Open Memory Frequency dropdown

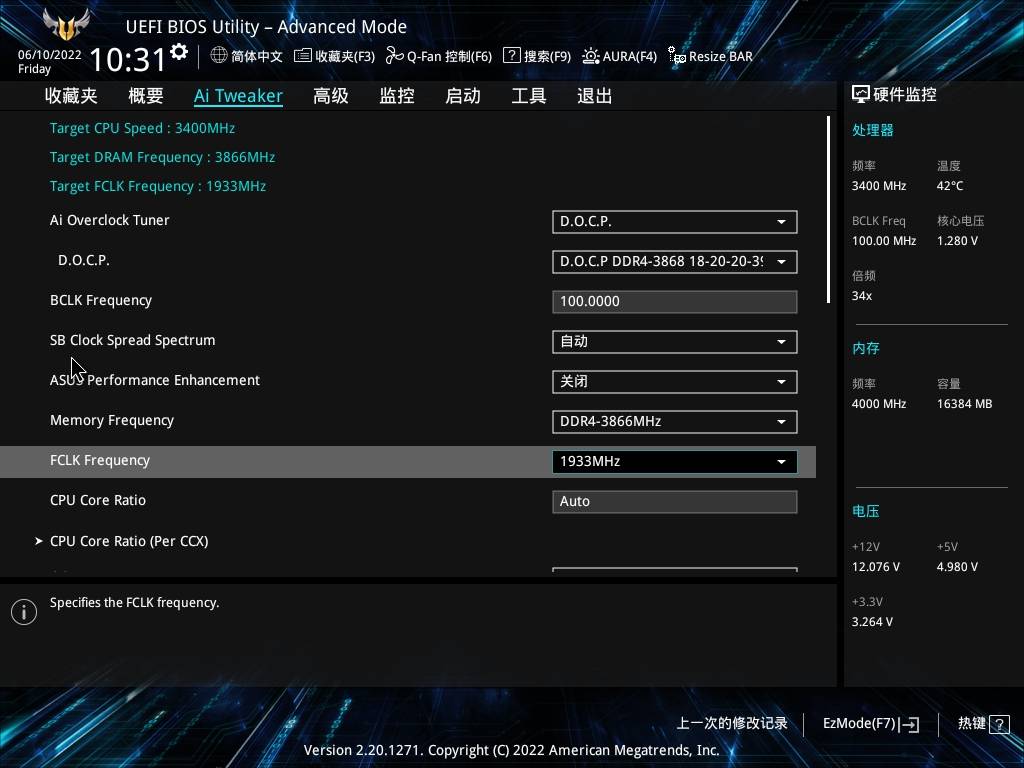point(675,421)
